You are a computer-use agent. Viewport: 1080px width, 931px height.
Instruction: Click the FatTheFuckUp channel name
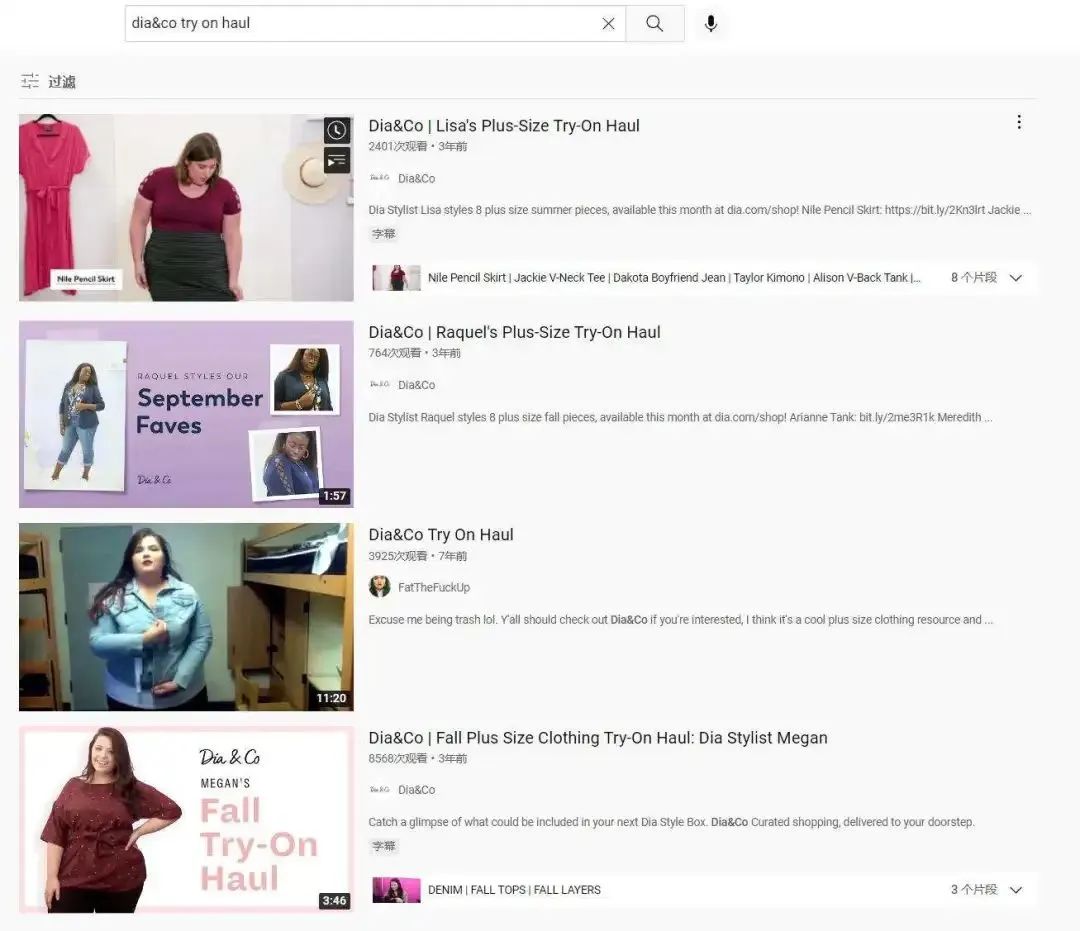coord(434,588)
